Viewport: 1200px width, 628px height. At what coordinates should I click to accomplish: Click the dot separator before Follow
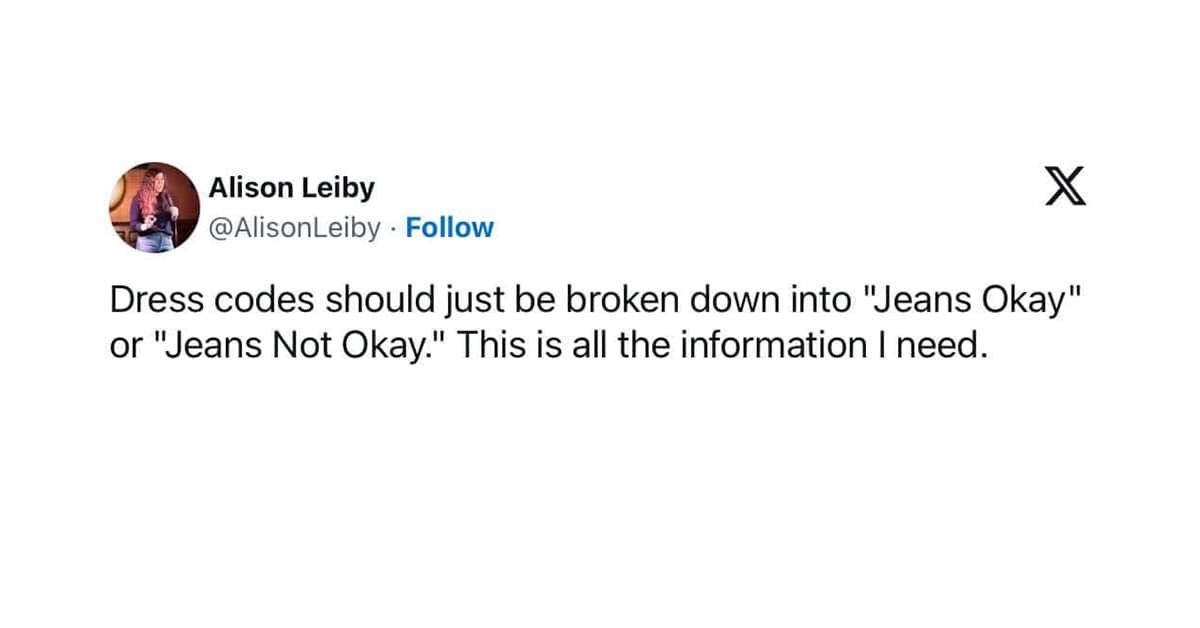pos(394,228)
